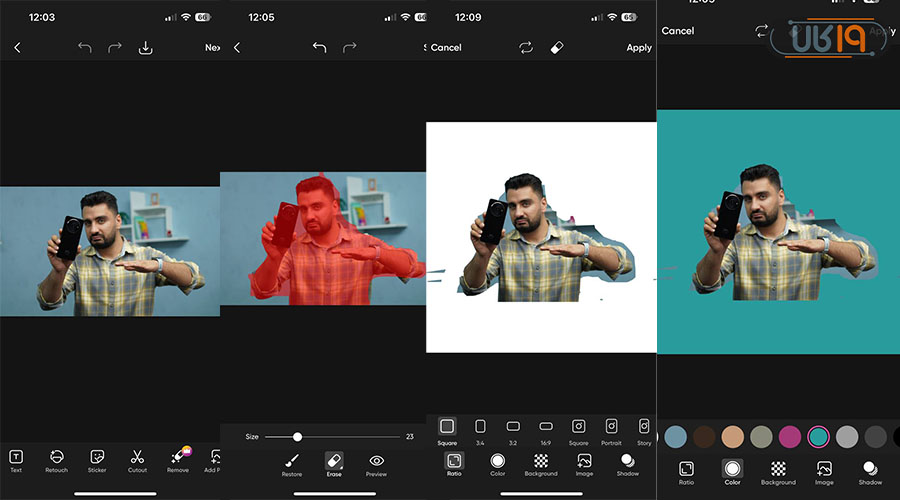Toggle the Preview eye icon

coord(377,462)
